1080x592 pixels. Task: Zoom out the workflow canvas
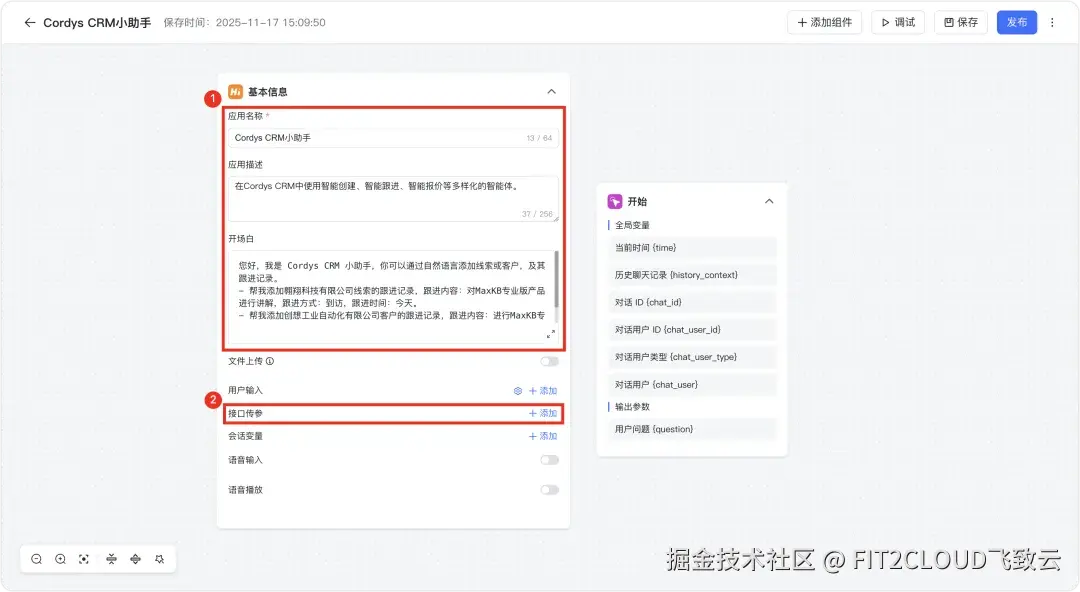click(x=37, y=559)
